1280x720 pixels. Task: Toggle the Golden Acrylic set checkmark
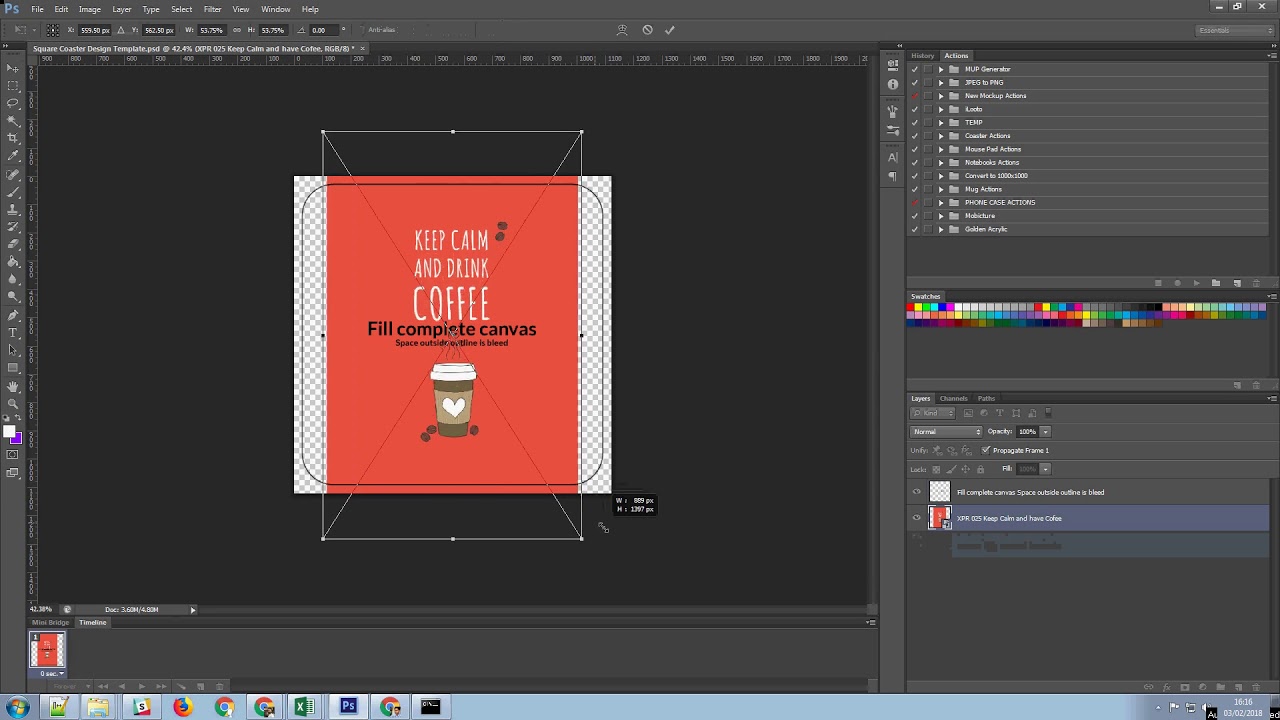(915, 229)
